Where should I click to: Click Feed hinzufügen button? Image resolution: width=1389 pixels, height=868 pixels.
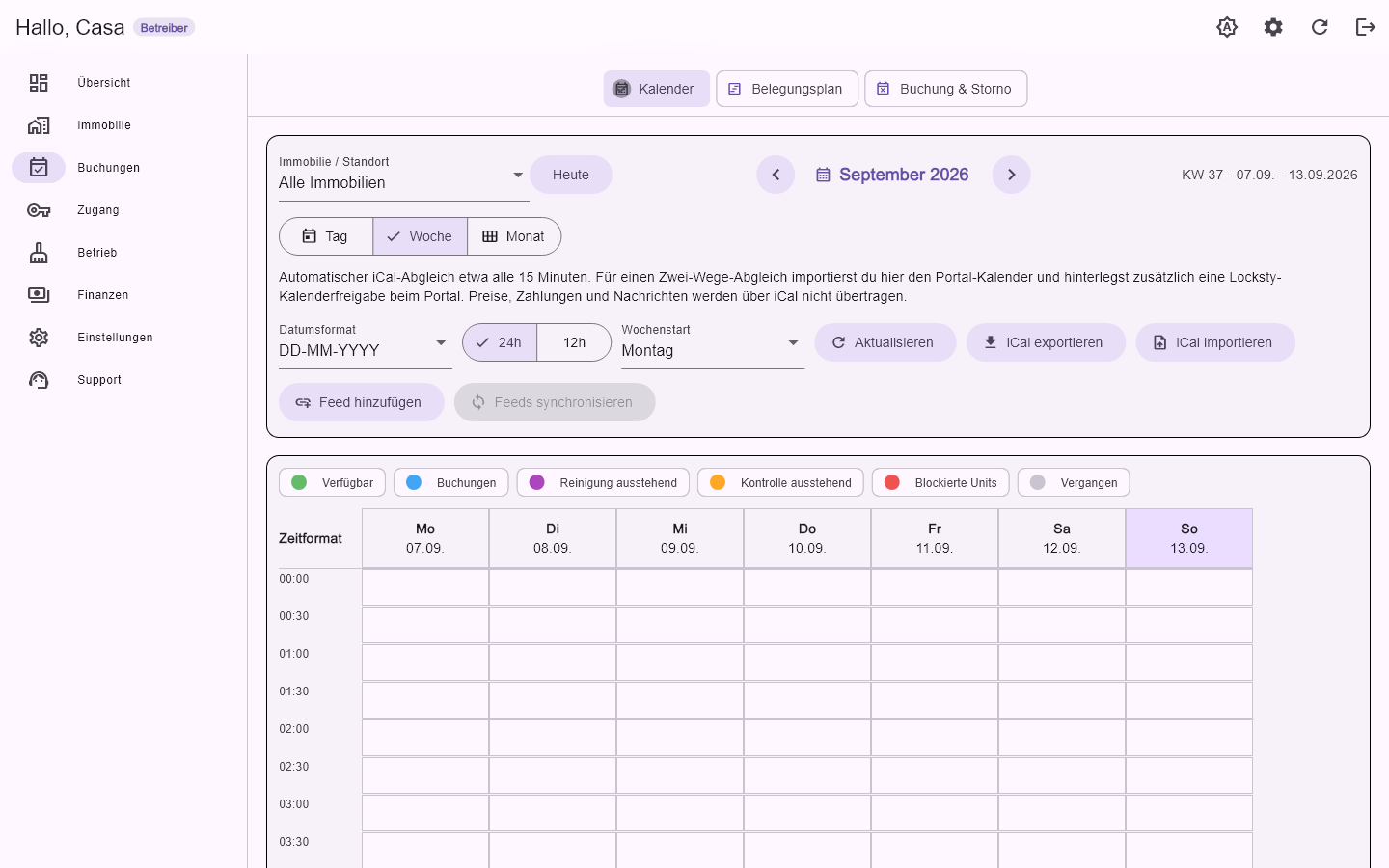(362, 402)
